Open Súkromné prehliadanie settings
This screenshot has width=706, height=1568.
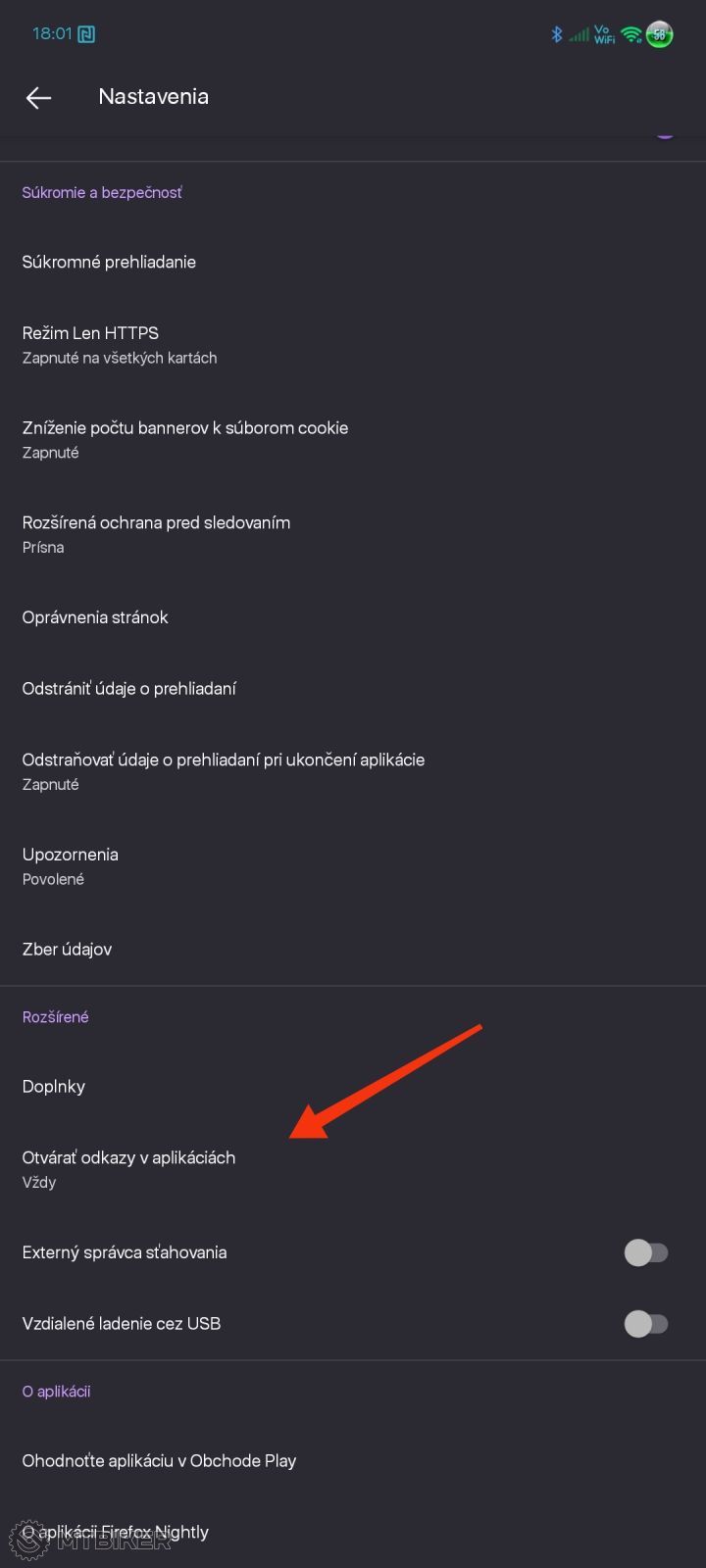pyautogui.click(x=109, y=262)
